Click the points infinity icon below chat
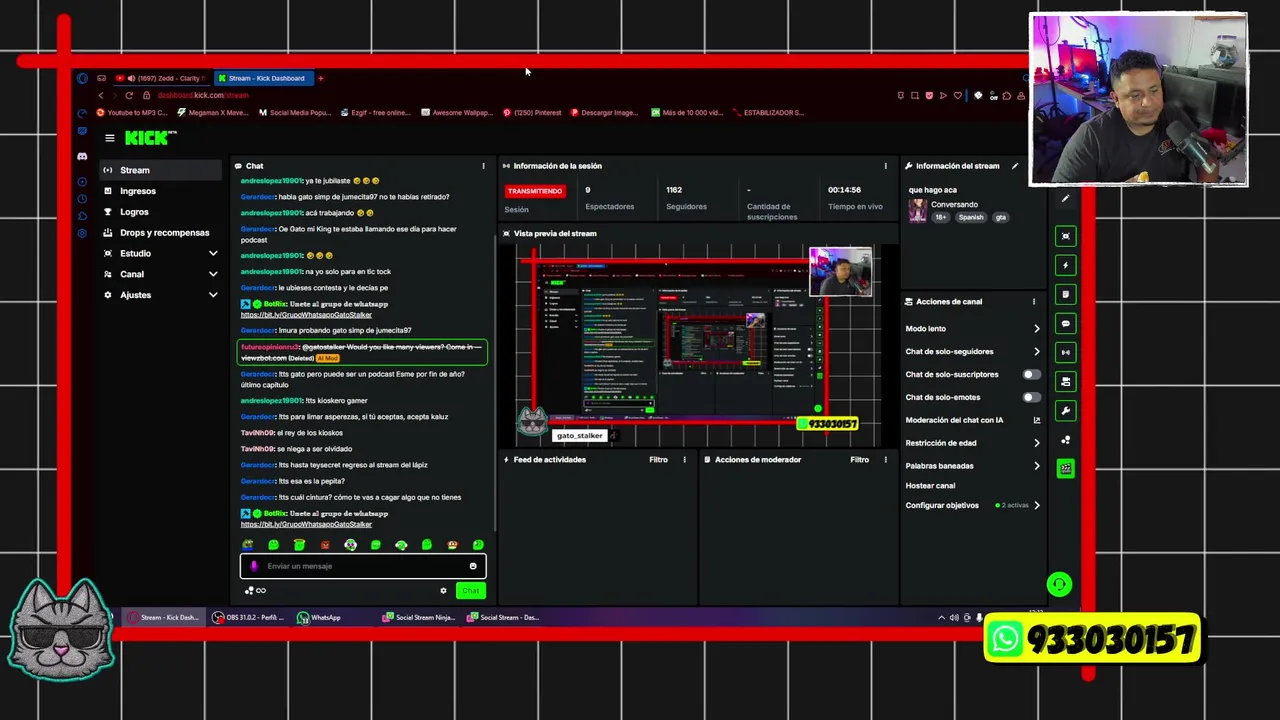This screenshot has height=720, width=1280. (x=255, y=590)
